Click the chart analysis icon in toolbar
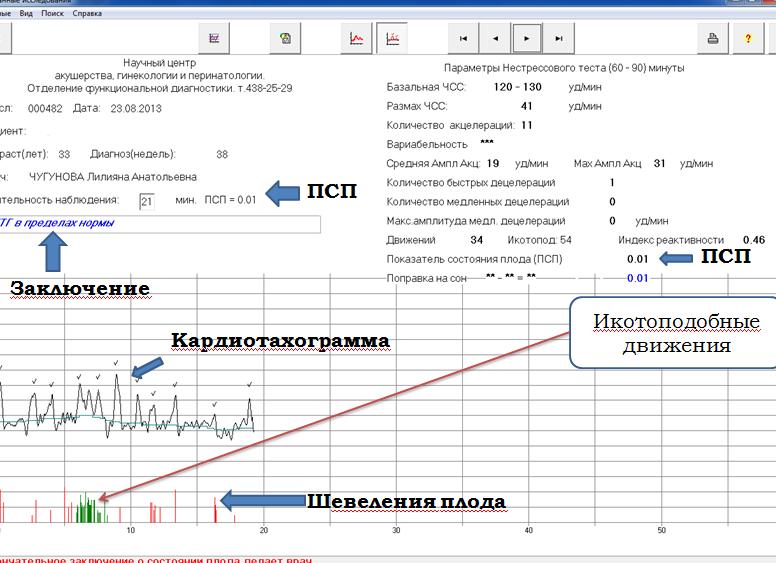This screenshot has width=776, height=563. (214, 39)
